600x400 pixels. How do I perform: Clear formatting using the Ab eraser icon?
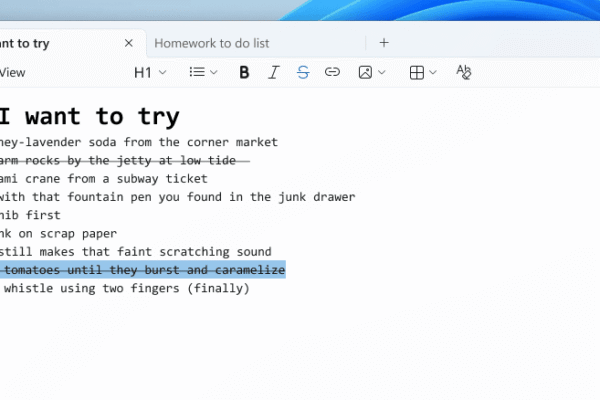[463, 72]
